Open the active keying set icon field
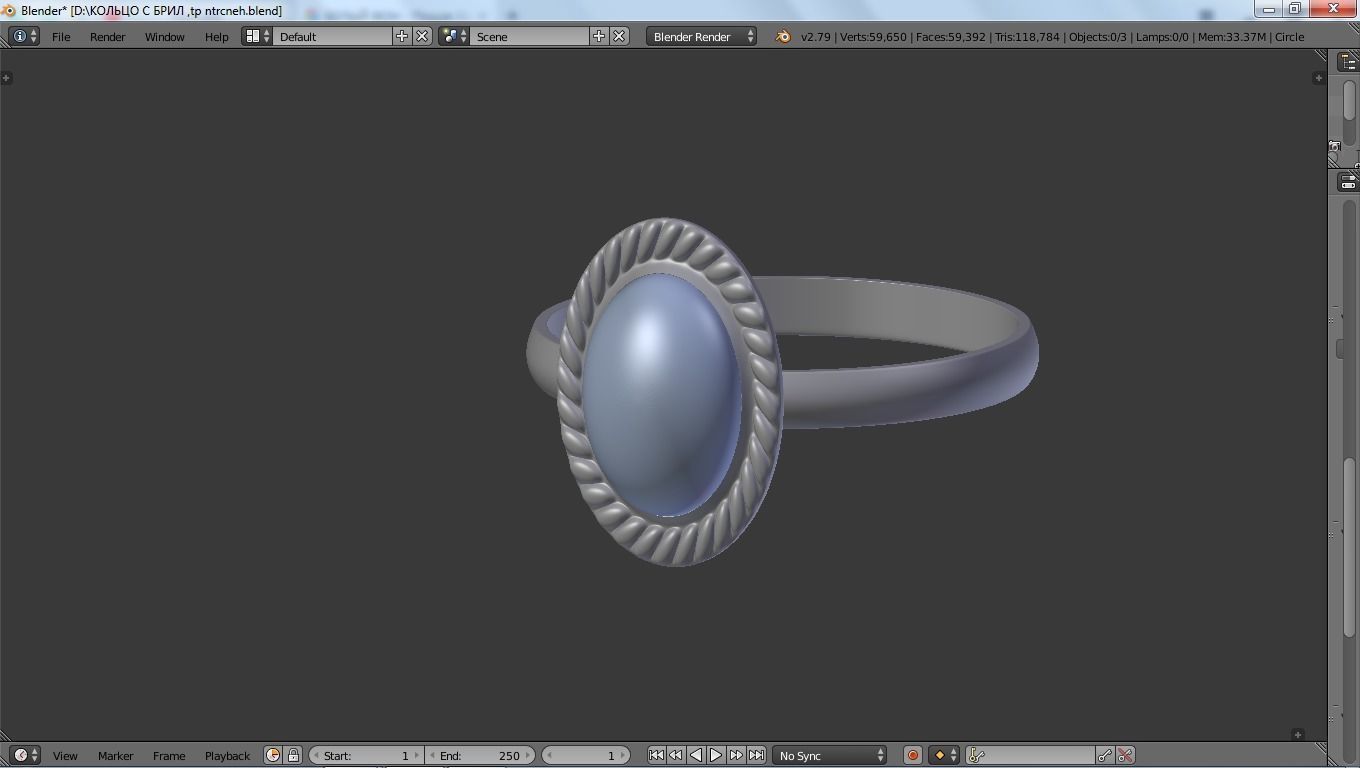 [x=975, y=755]
